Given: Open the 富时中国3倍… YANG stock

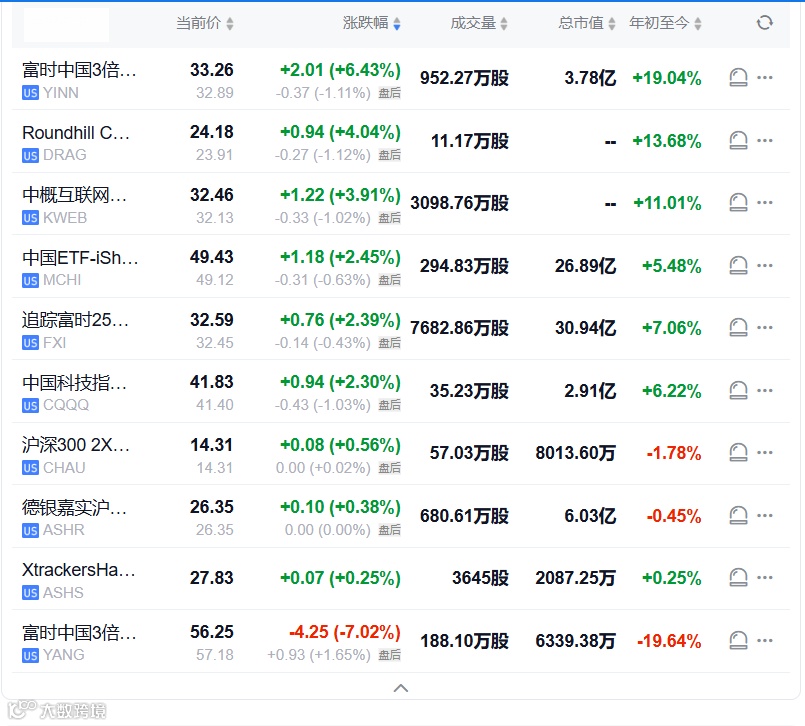Looking at the screenshot, I should point(79,643).
